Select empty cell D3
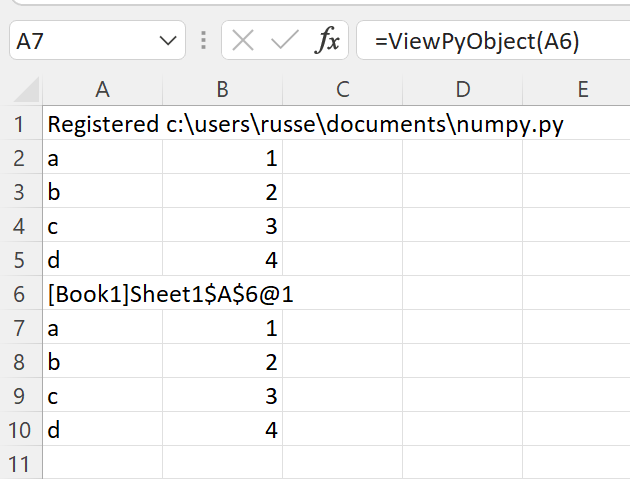This screenshot has height=479, width=630. pyautogui.click(x=462, y=192)
